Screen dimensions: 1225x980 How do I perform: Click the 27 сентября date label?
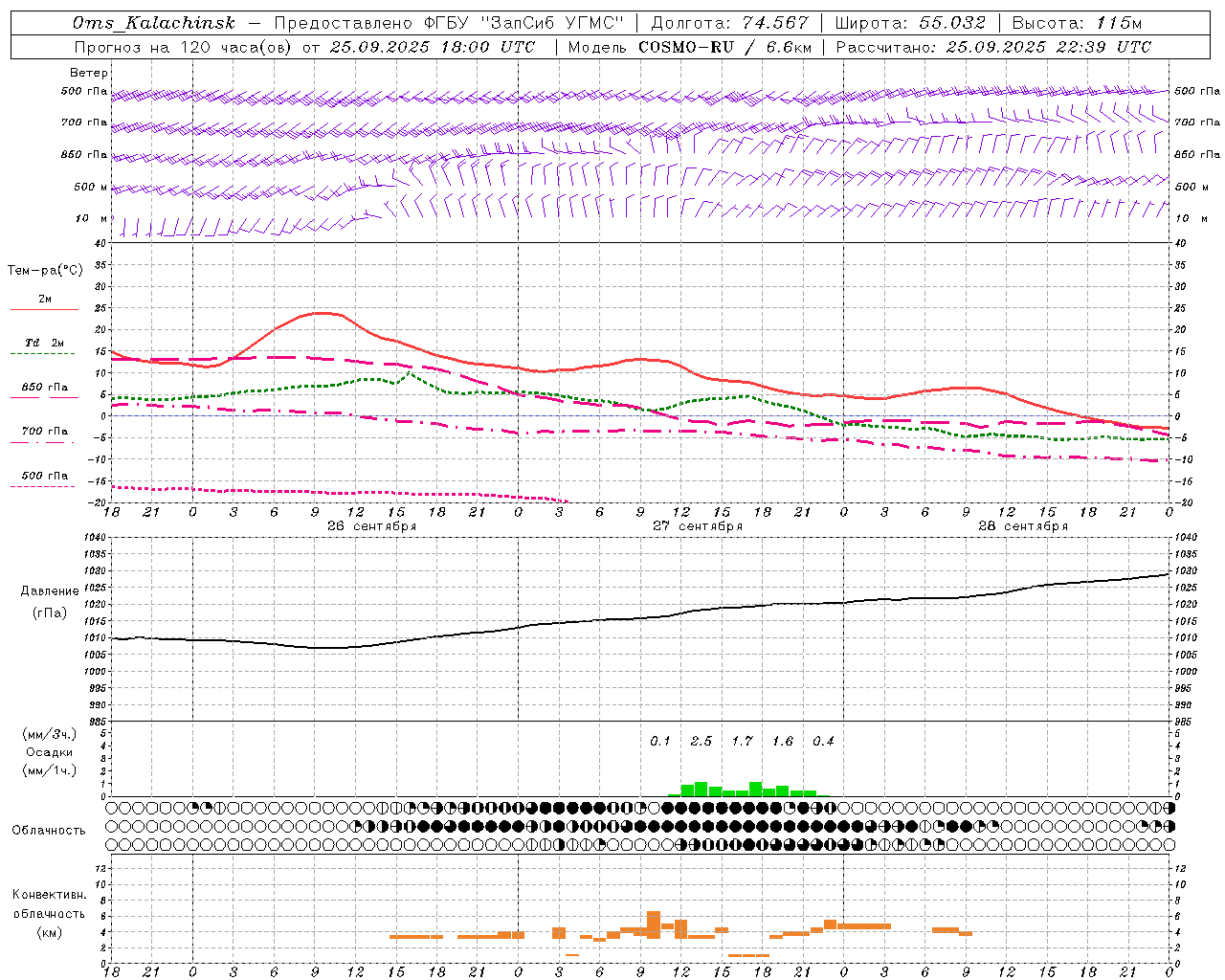[x=698, y=526]
